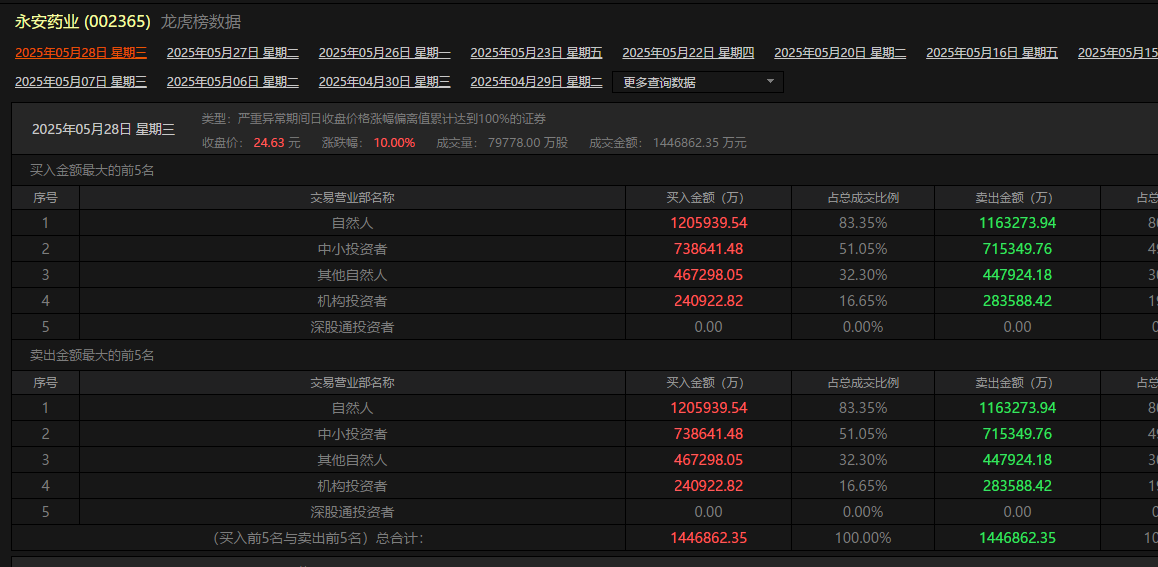Click the 成交量 value 79778.00 万股

point(528,142)
